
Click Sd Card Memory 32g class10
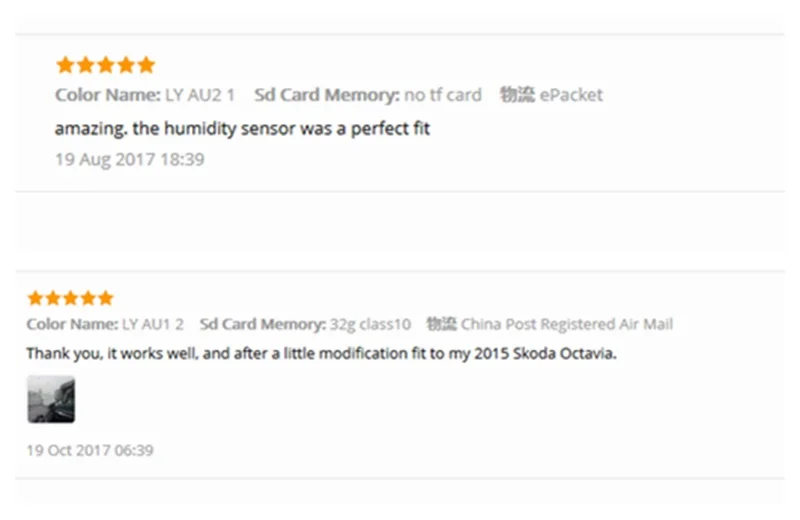pyautogui.click(x=305, y=324)
